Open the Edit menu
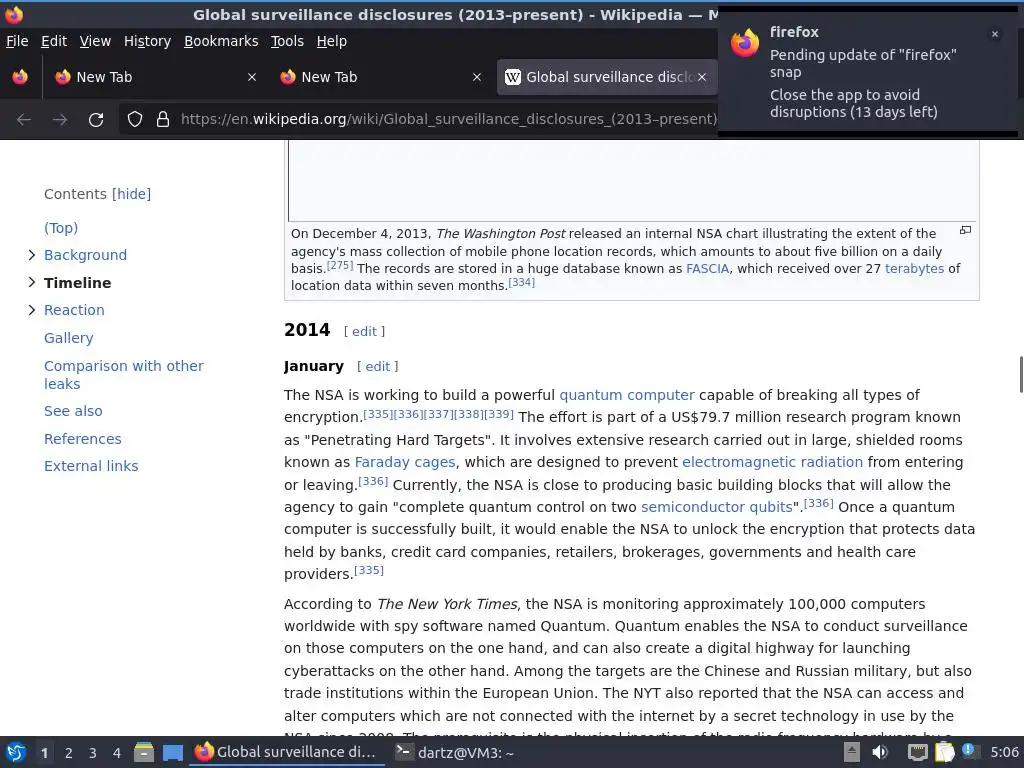The width and height of the screenshot is (1024, 768). [54, 41]
